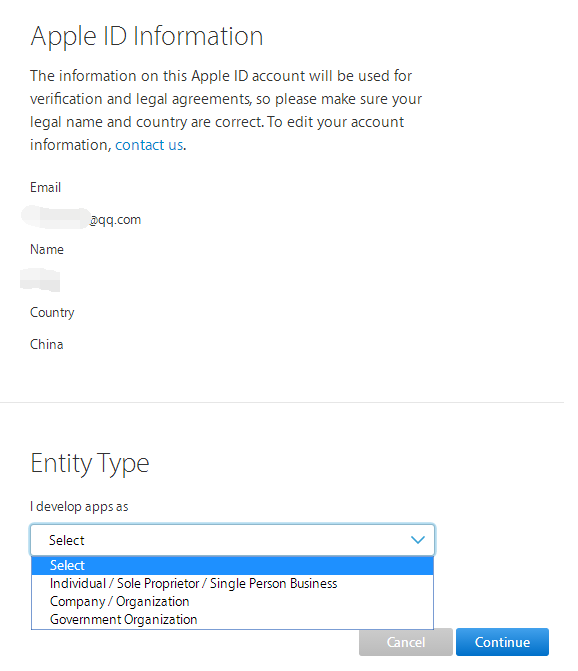Click the 'Country' field label
578x671 pixels.
(x=52, y=313)
